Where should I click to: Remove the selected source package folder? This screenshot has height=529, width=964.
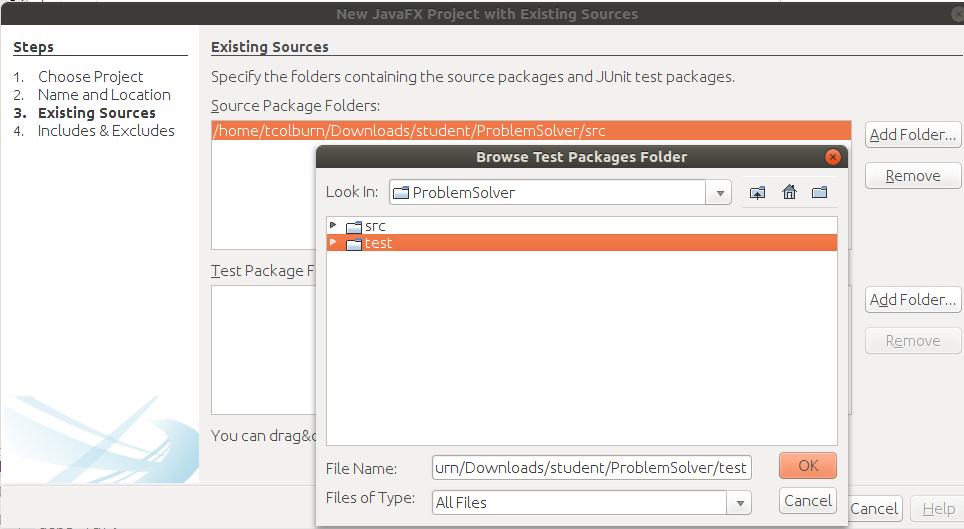coord(913,176)
